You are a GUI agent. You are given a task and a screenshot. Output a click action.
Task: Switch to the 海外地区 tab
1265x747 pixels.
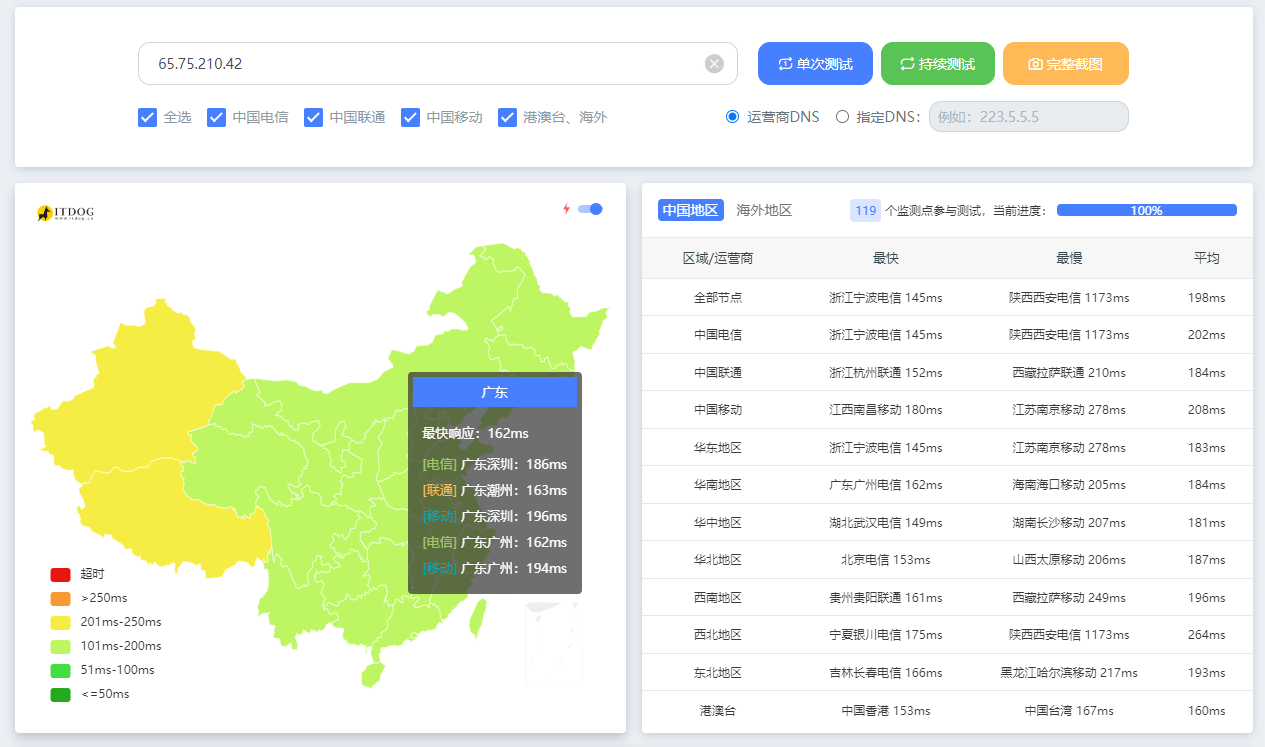pos(764,210)
